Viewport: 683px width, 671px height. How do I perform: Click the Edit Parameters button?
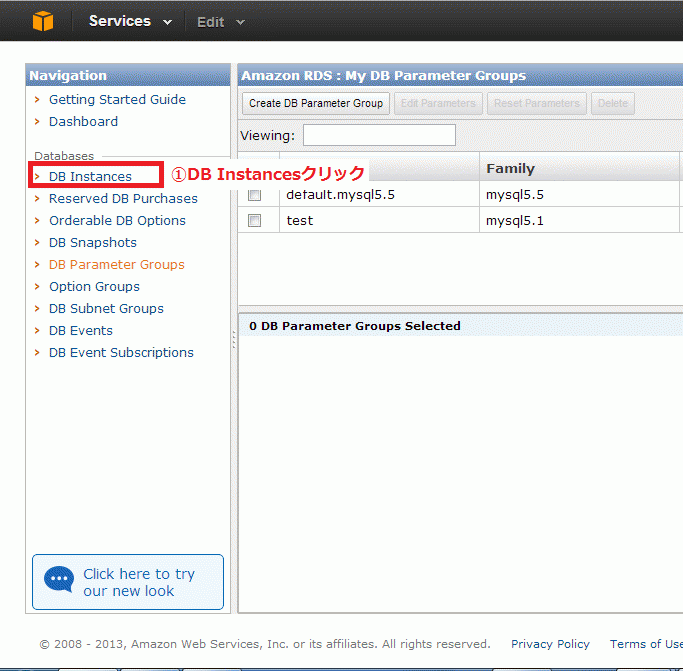(438, 103)
